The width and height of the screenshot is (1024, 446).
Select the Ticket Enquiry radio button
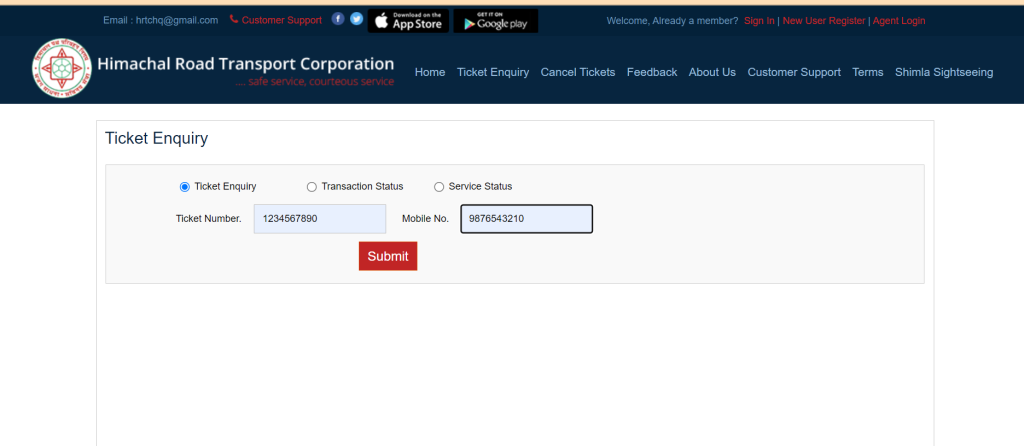point(184,187)
